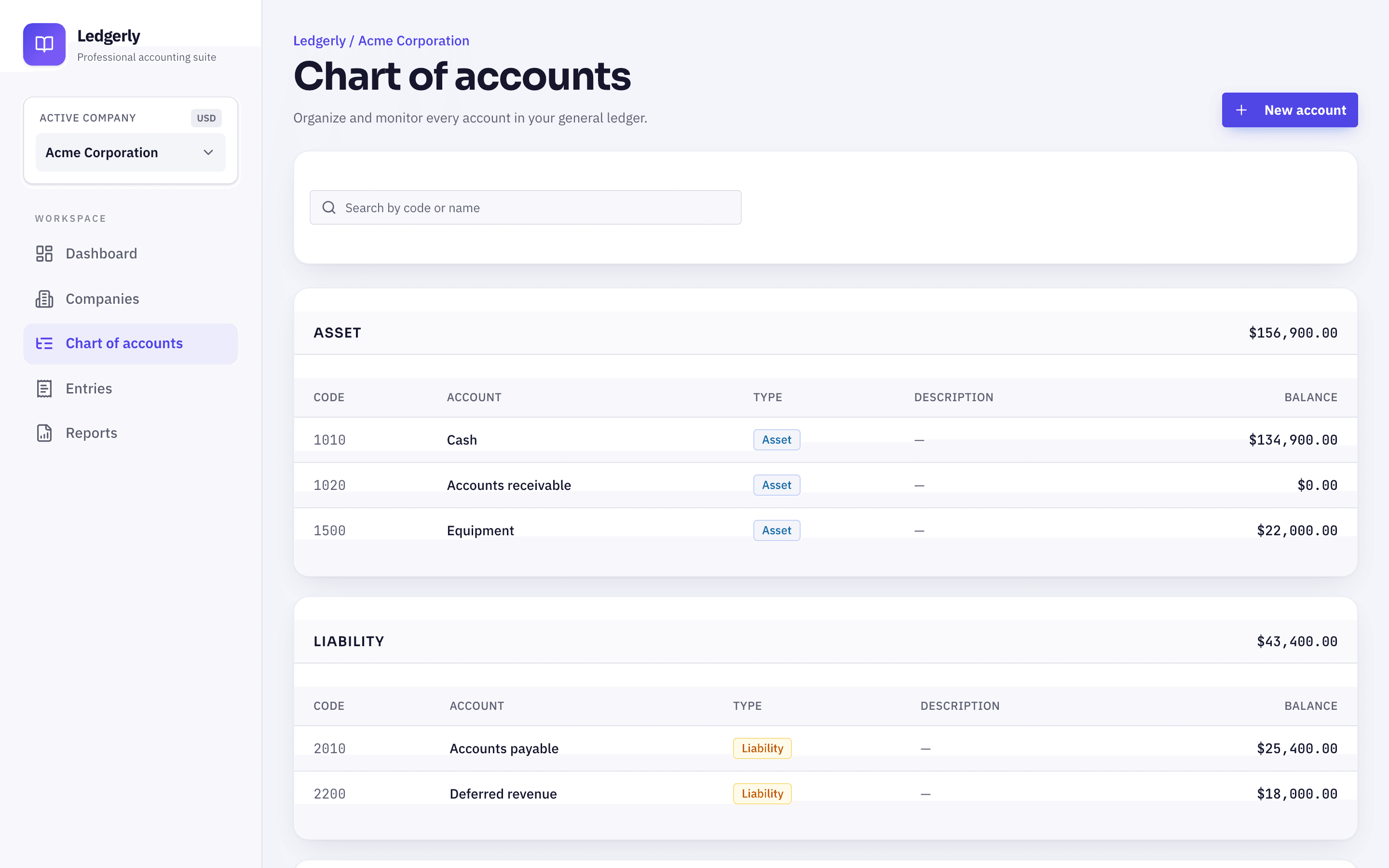The width and height of the screenshot is (1389, 868).
Task: Select the Accounts receivable row
Action: coord(825,485)
